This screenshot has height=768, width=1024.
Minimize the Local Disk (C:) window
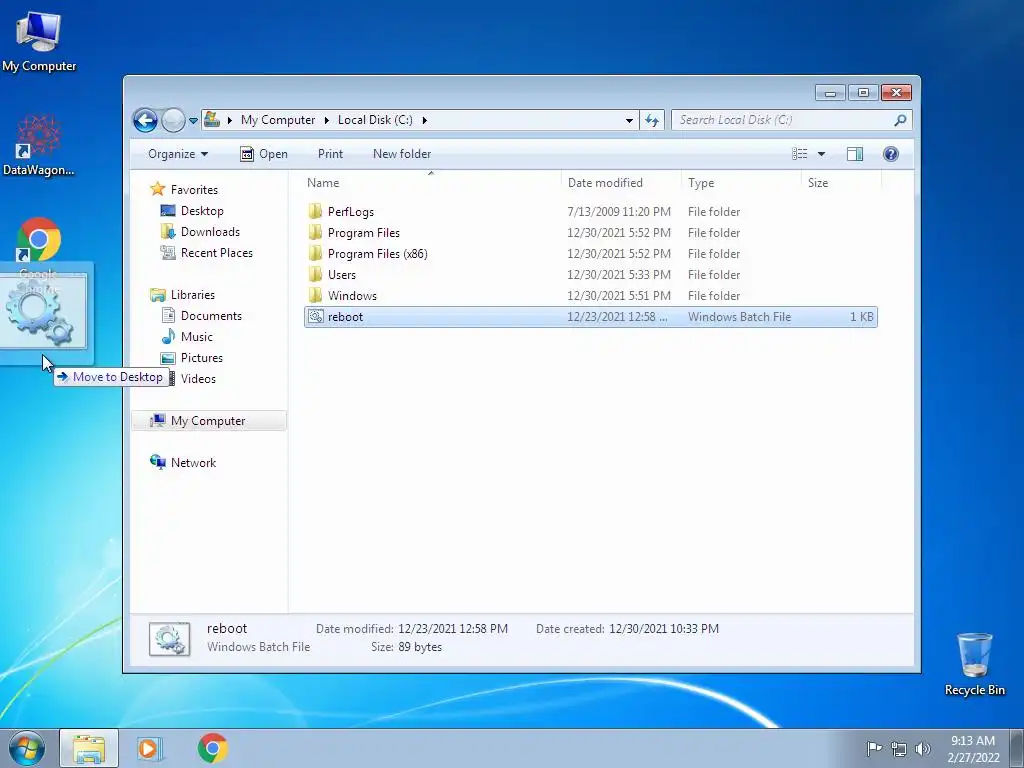pyautogui.click(x=830, y=93)
